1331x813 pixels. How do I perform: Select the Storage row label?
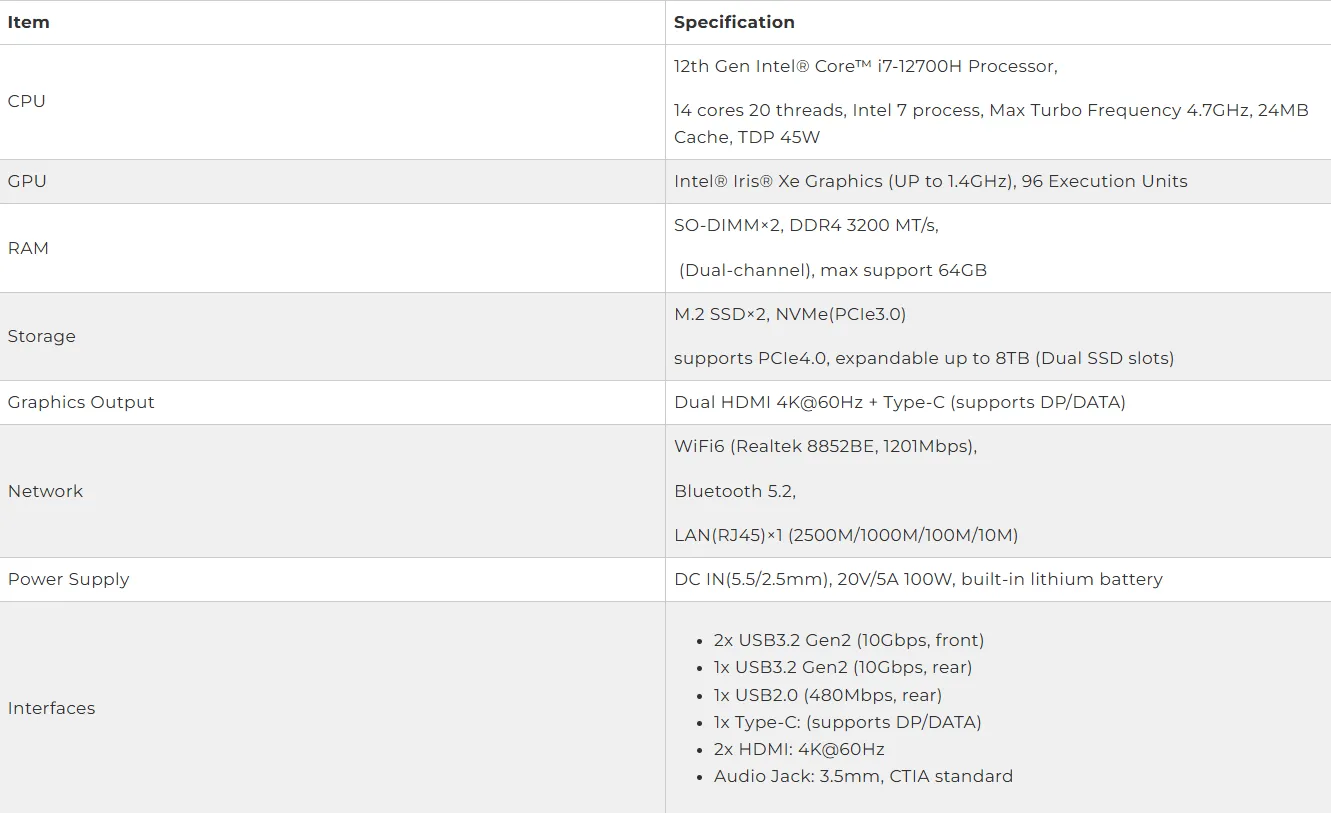[x=41, y=336]
